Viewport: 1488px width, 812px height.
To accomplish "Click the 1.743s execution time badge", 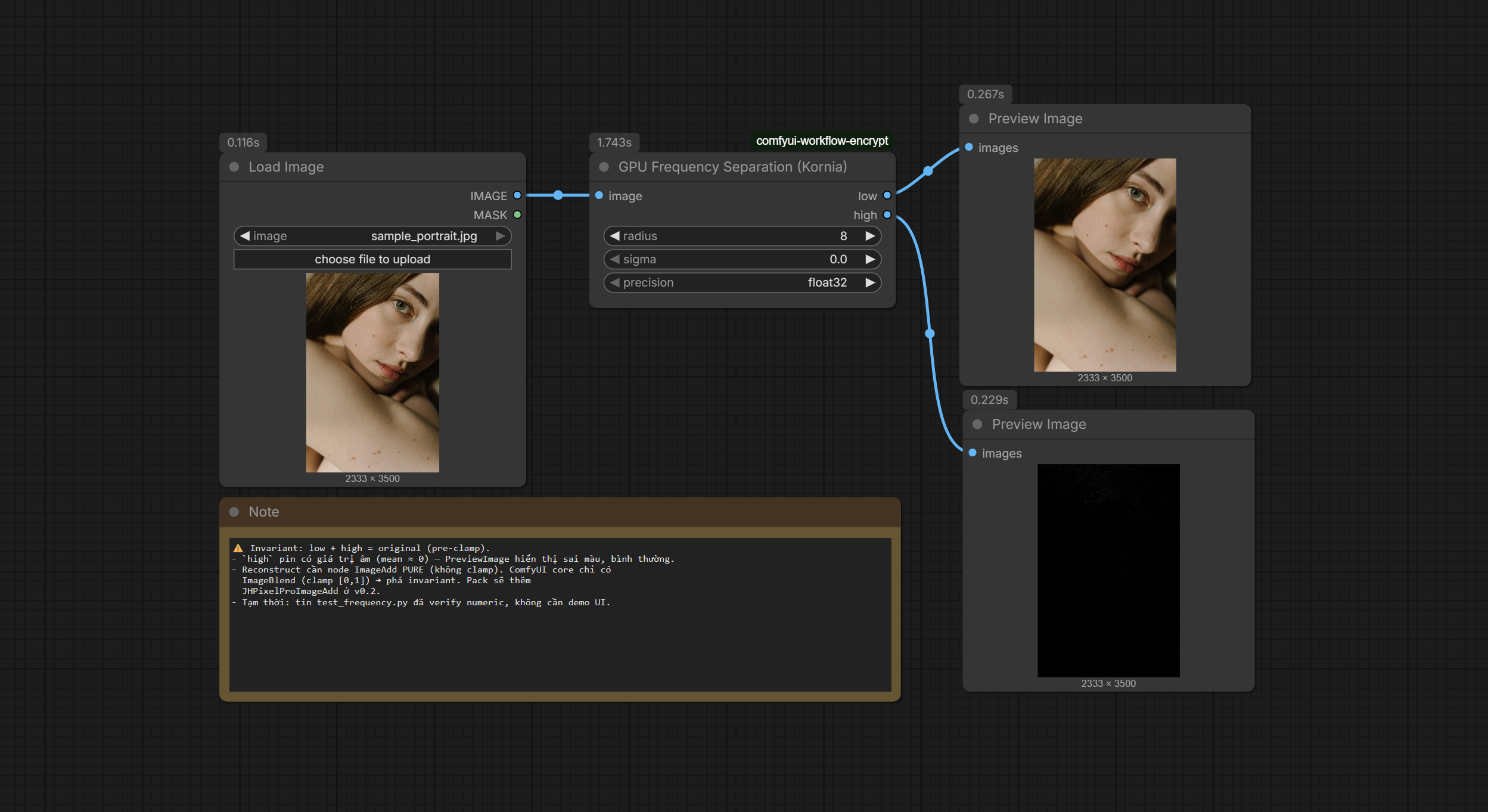I will tap(614, 142).
